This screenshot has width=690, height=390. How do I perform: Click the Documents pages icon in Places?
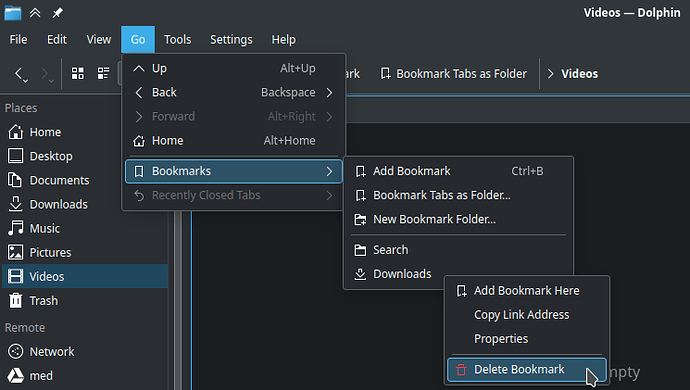(15, 180)
